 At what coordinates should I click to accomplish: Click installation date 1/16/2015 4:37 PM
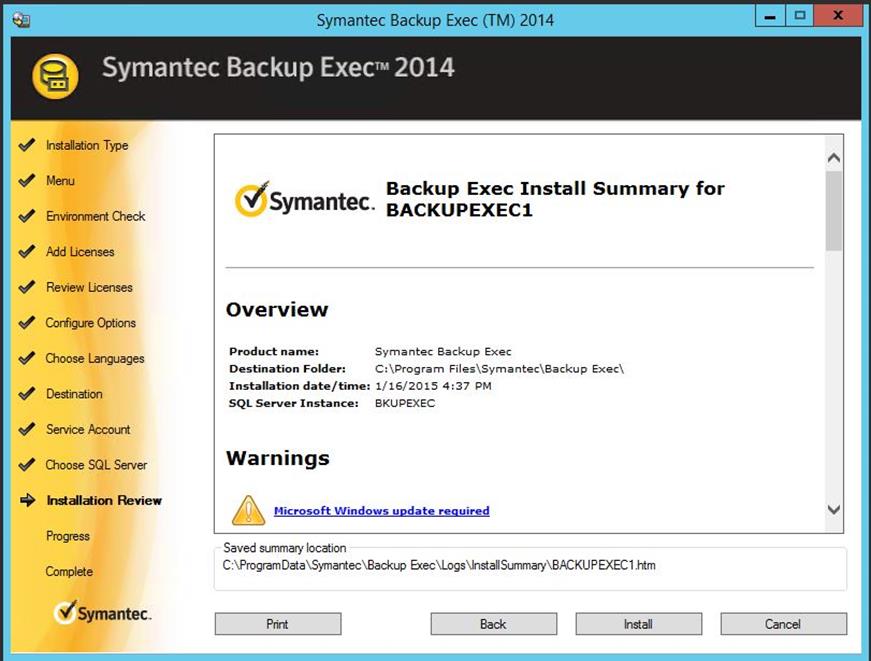433,386
